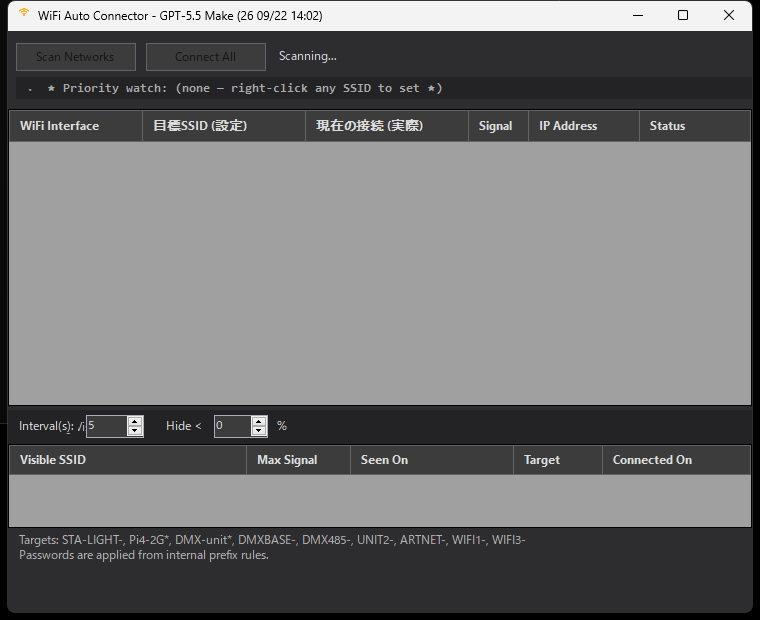This screenshot has width=760, height=620.
Task: Select the Priority watch text line
Action: 245,88
